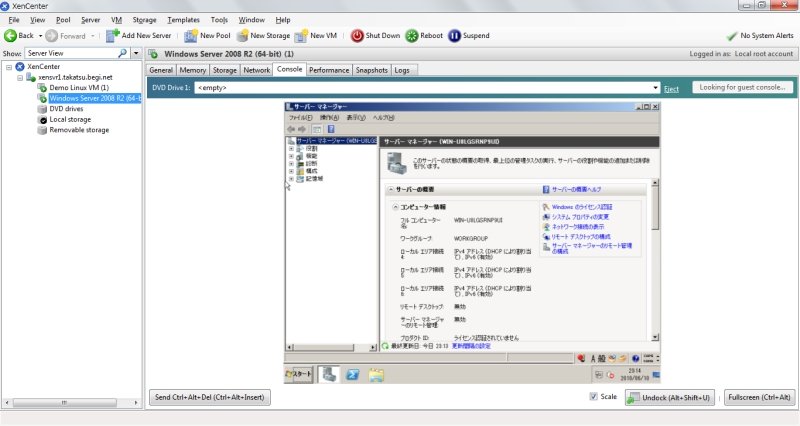Click the search magnifier in Show box
Screen dimensions: 800x426
click(x=122, y=53)
